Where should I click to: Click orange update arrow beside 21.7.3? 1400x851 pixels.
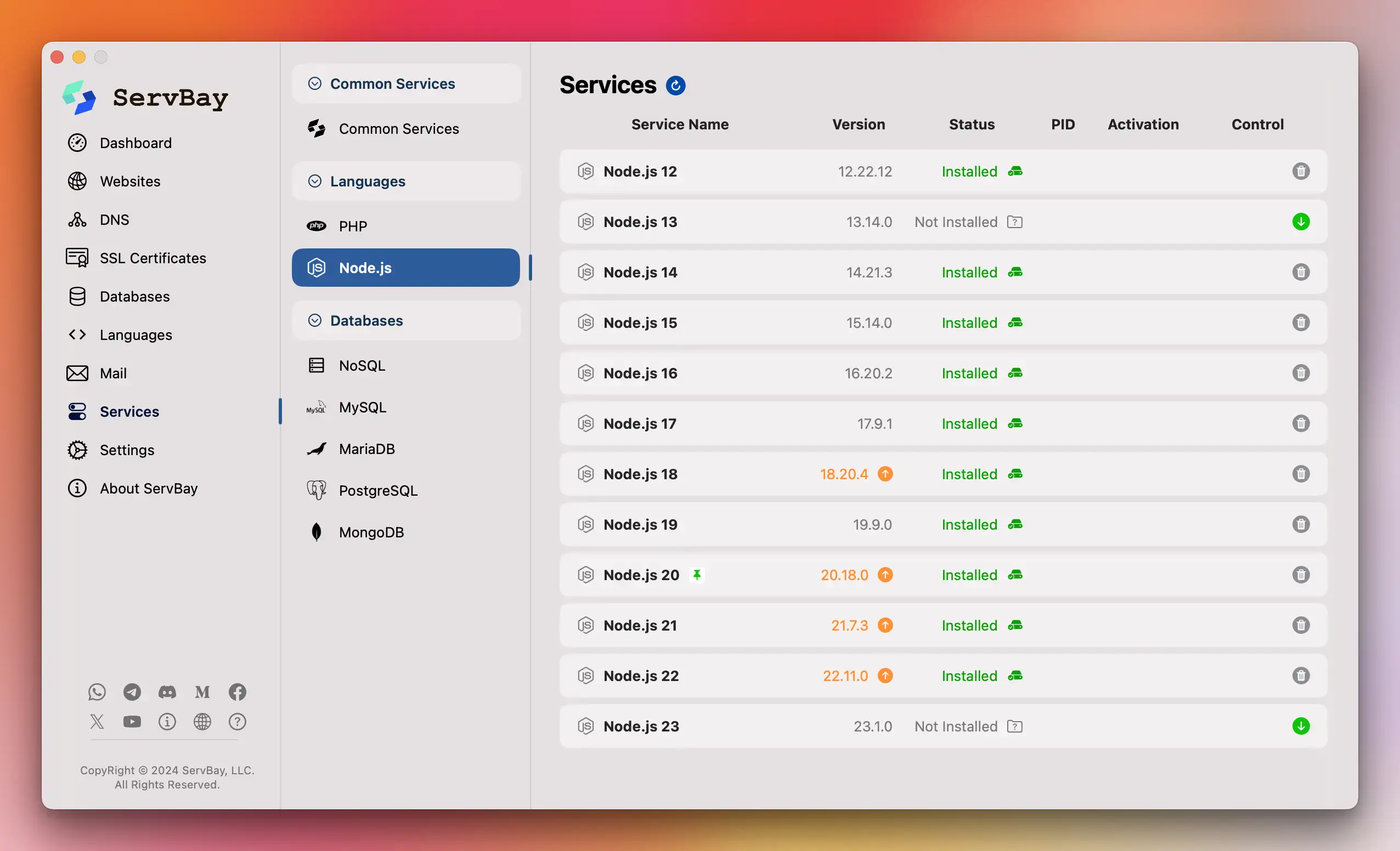pyautogui.click(x=885, y=626)
